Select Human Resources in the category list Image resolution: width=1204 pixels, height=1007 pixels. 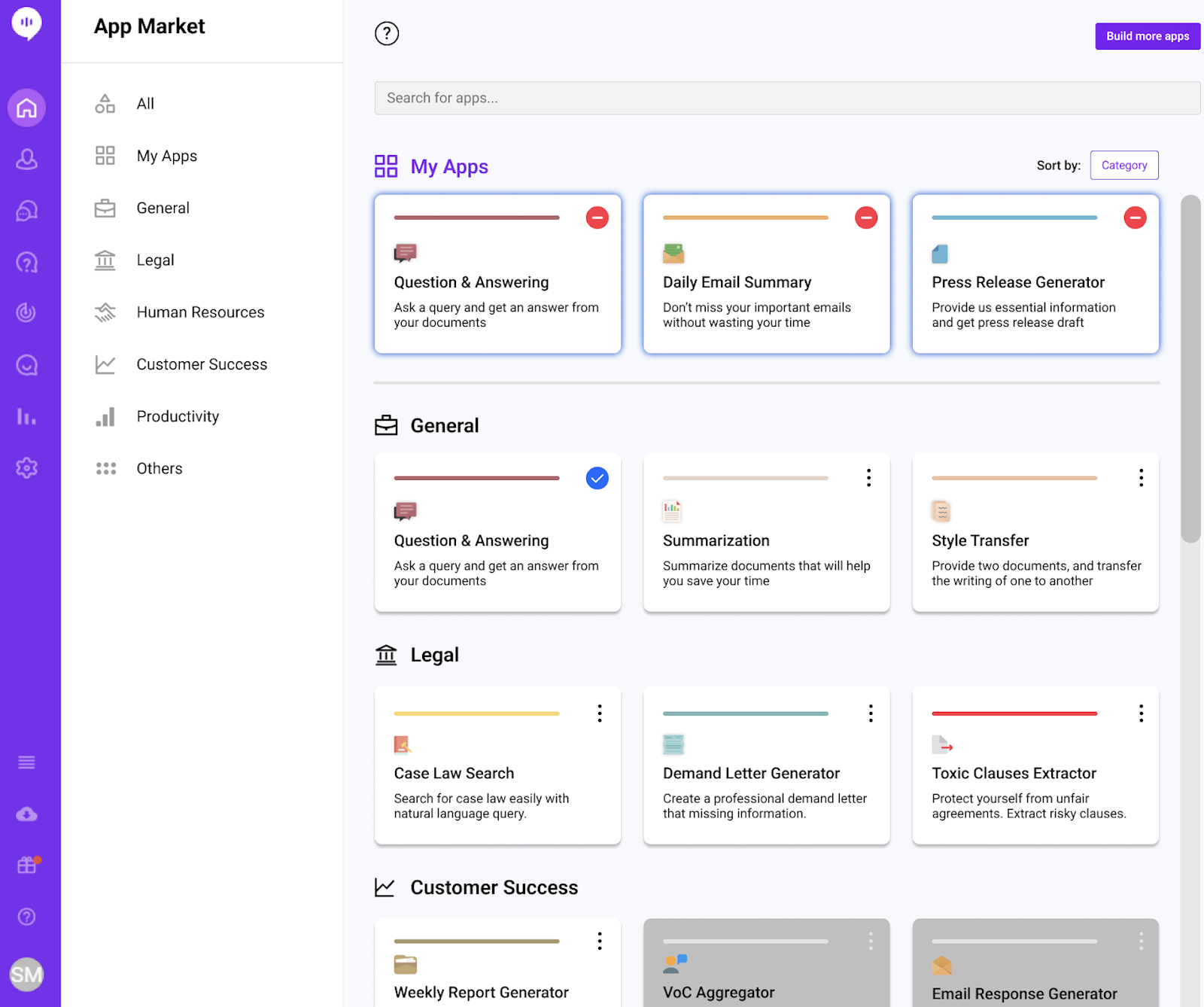[199, 312]
